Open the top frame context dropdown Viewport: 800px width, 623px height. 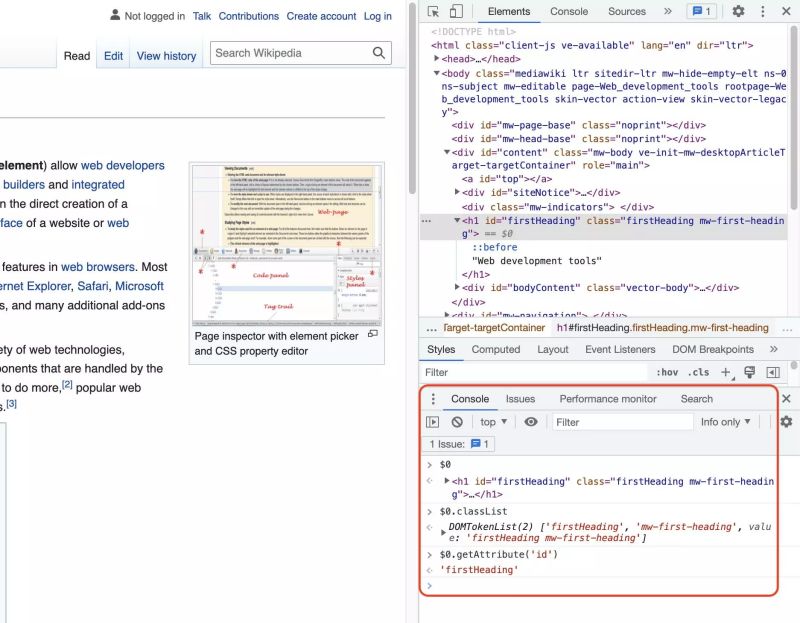(491, 422)
